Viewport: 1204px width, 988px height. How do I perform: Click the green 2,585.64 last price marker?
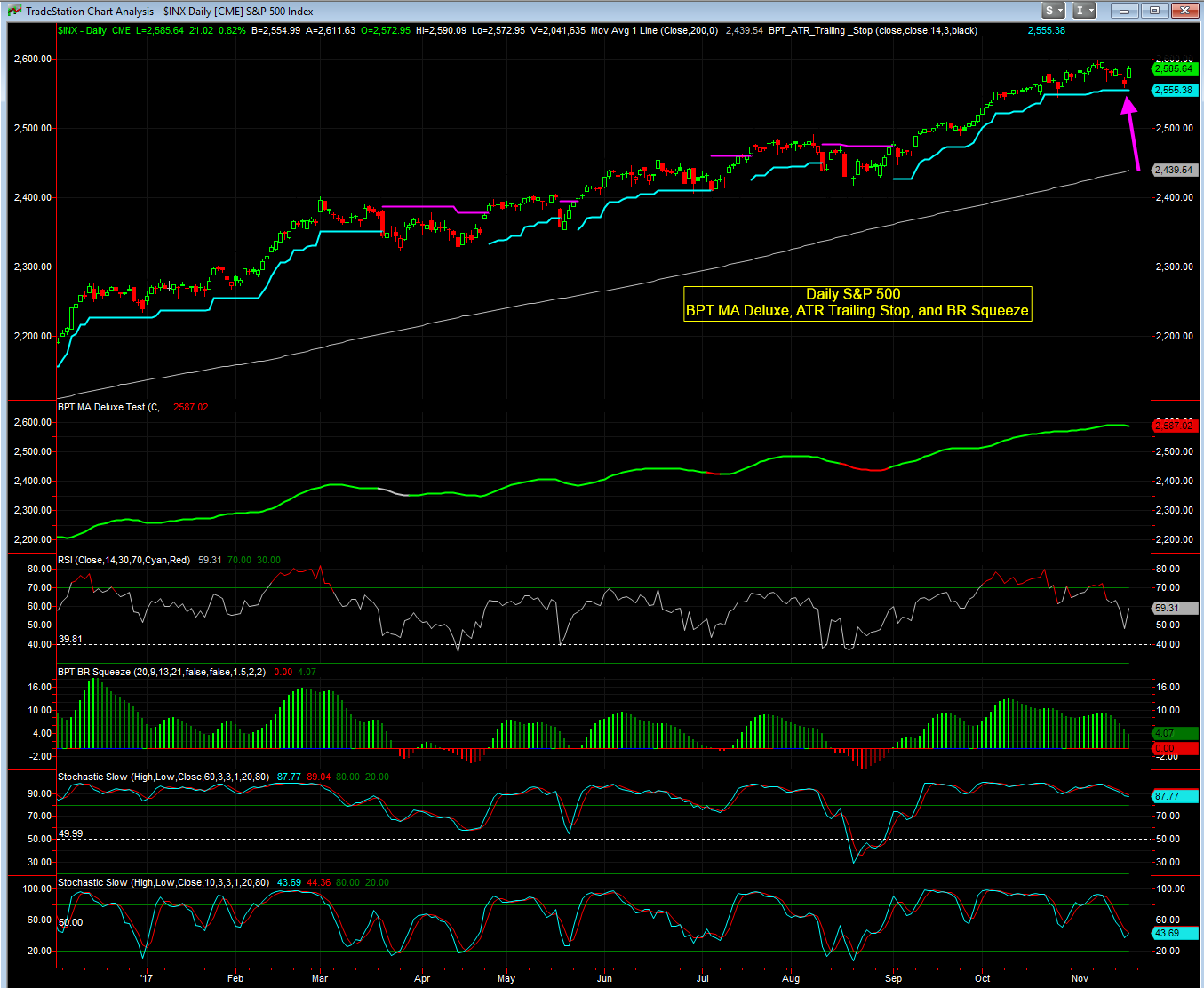[1174, 68]
